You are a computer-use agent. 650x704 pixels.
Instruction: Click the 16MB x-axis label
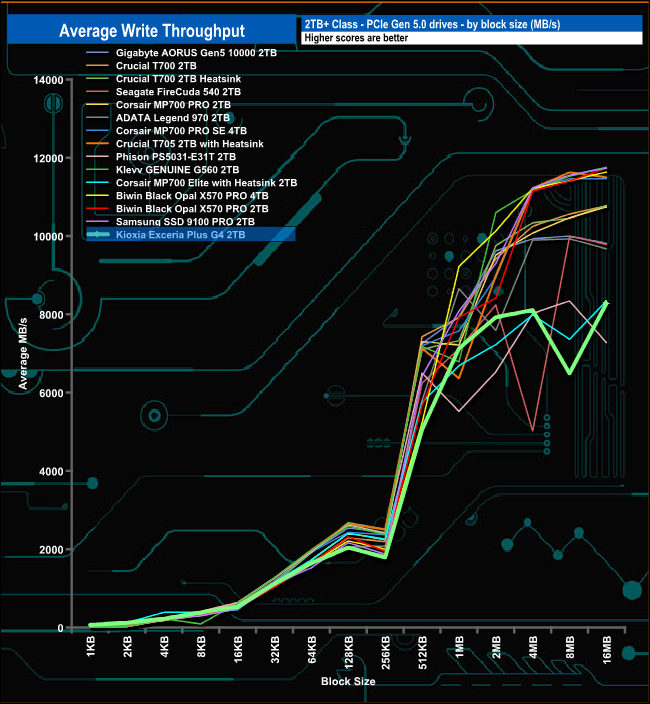pos(606,649)
